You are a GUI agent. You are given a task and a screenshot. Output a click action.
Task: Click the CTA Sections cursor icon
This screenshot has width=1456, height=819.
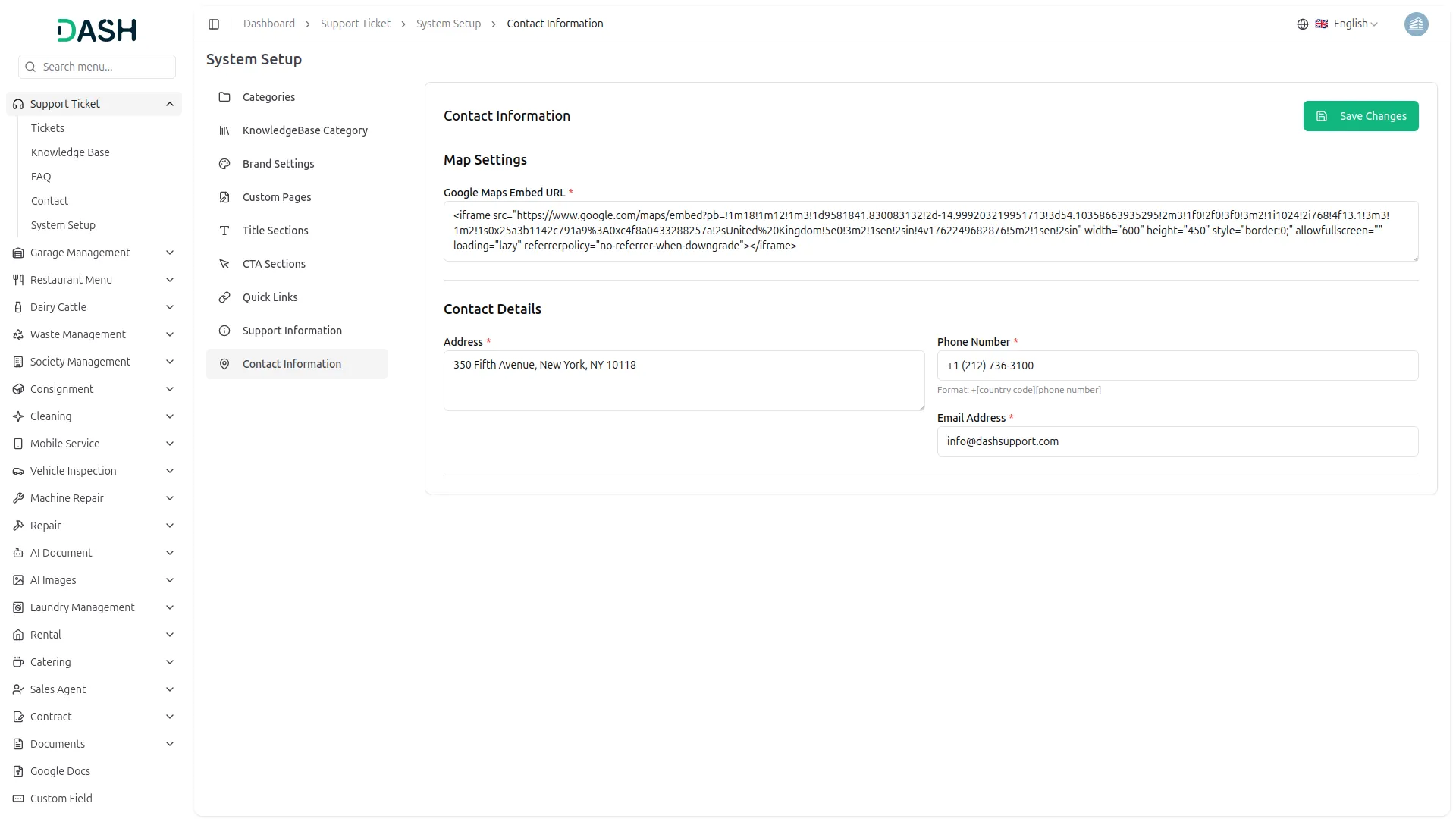pyautogui.click(x=224, y=264)
